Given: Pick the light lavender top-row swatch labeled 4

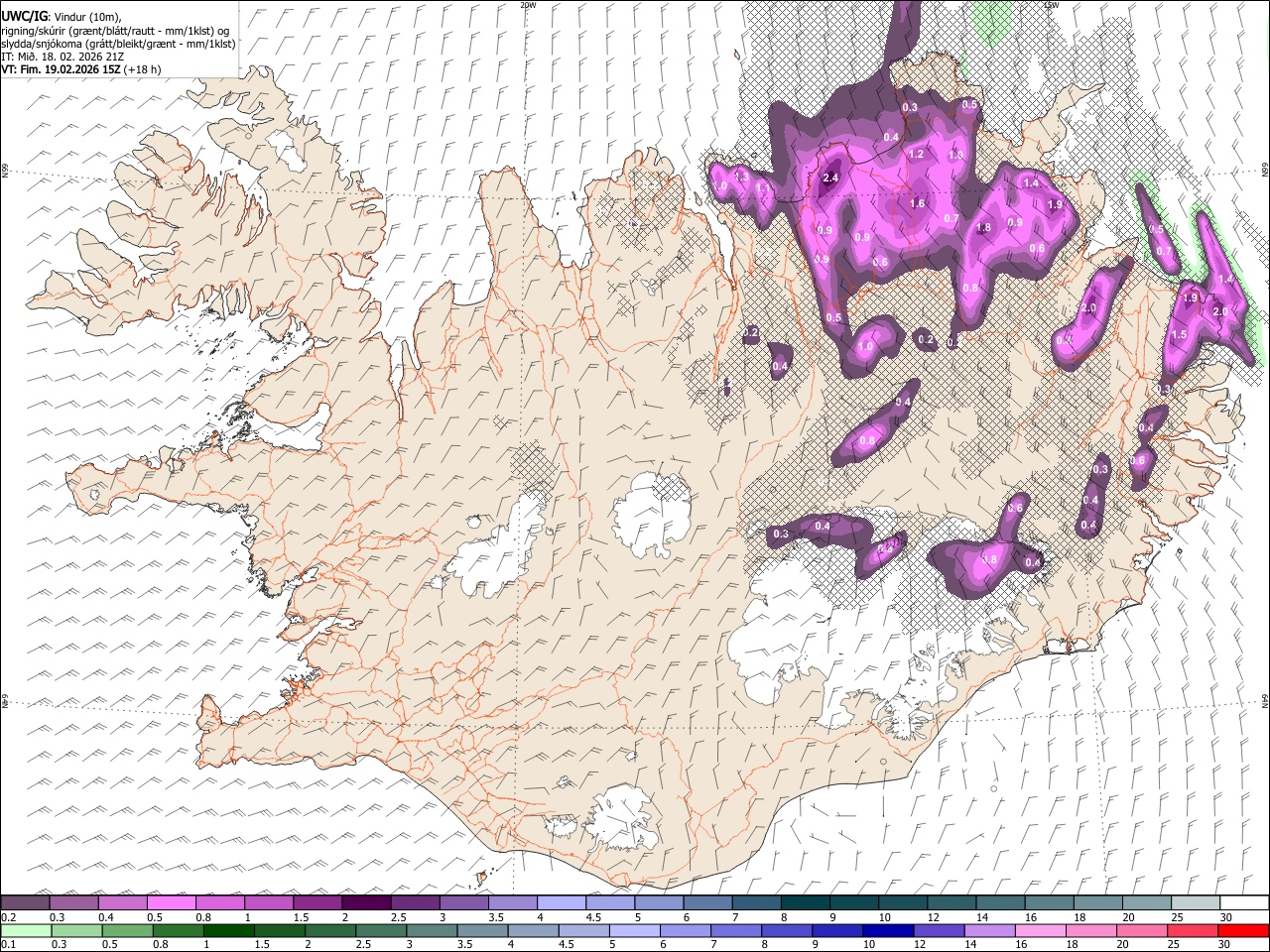Looking at the screenshot, I should tap(562, 903).
